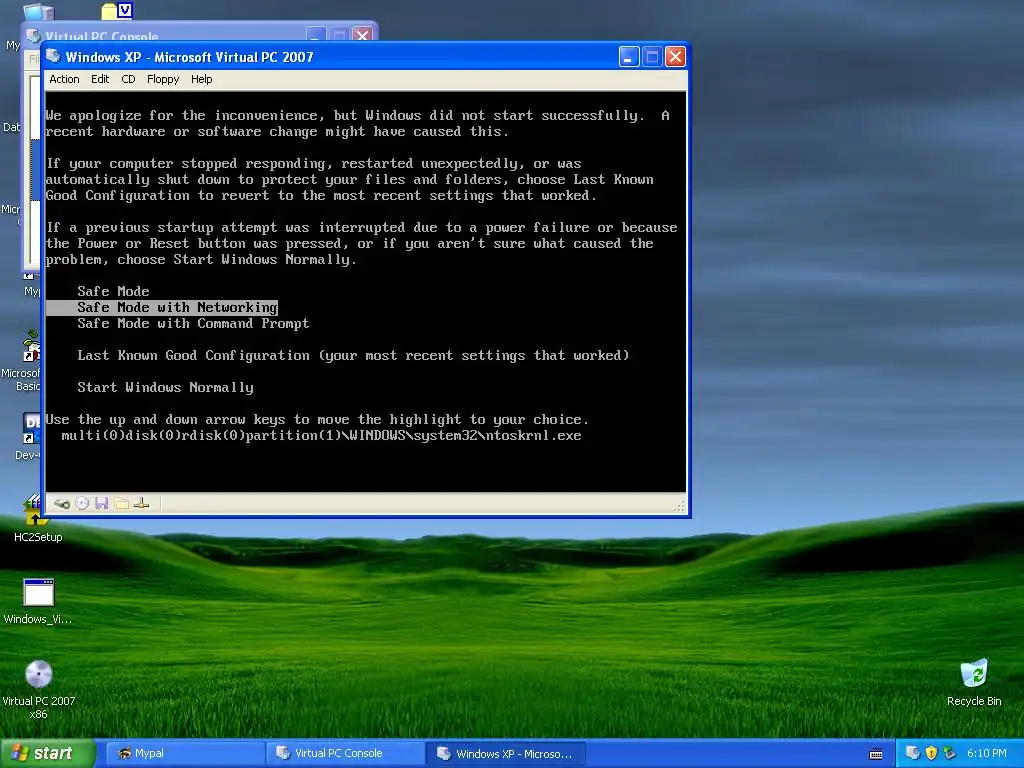This screenshot has width=1024, height=768.
Task: Switch to Mypal taskbar button
Action: click(x=183, y=754)
